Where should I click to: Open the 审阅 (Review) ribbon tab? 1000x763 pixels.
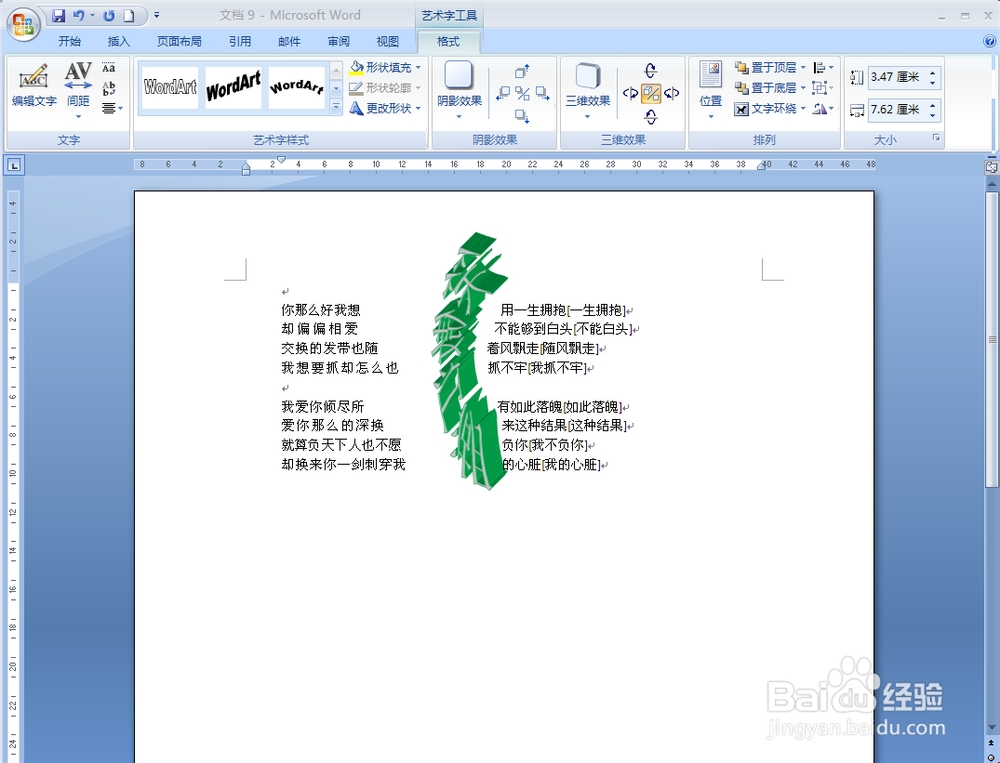pyautogui.click(x=338, y=42)
